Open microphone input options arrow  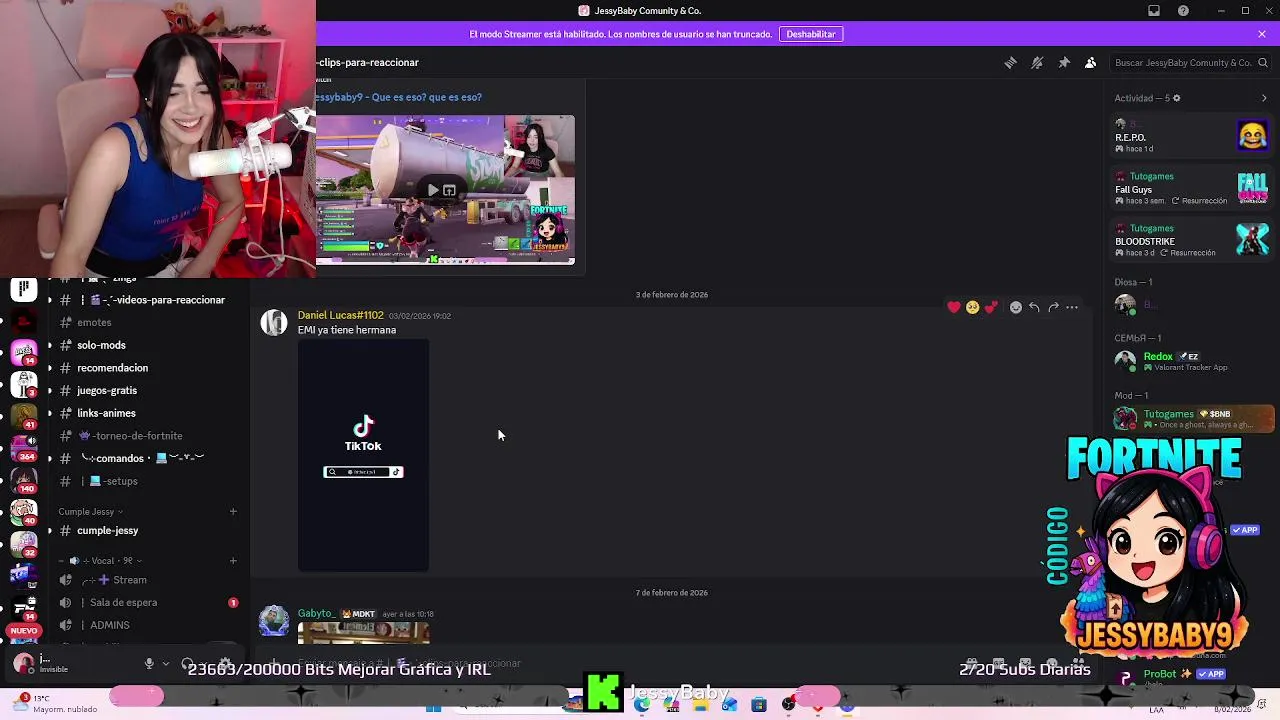pyautogui.click(x=166, y=664)
